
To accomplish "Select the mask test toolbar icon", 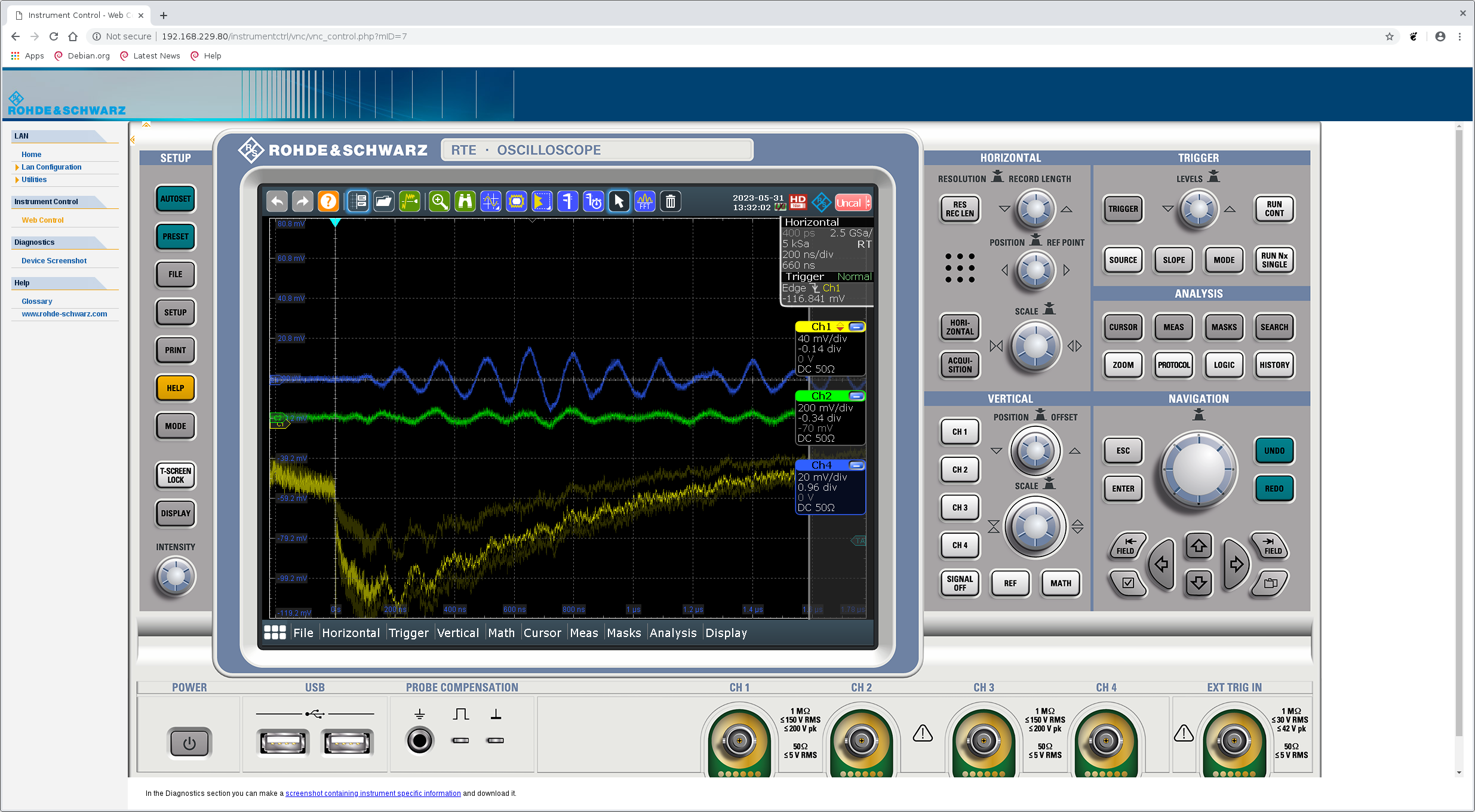I will (x=516, y=202).
